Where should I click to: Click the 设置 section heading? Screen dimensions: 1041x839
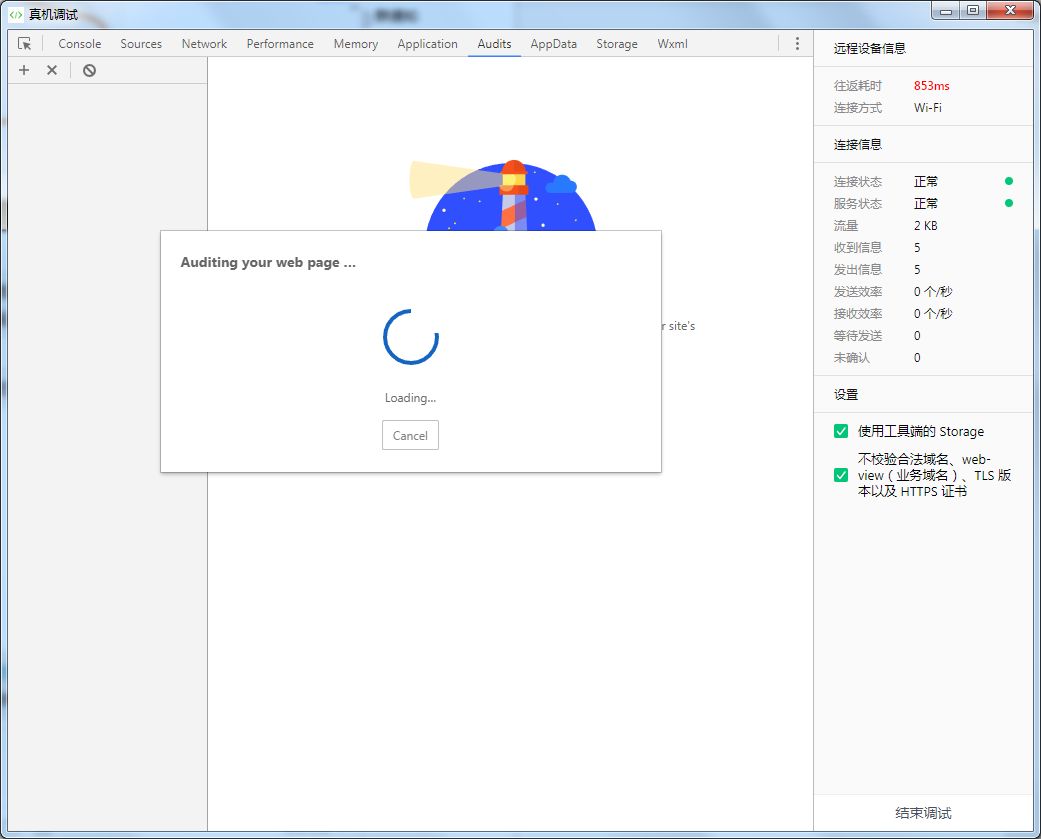pos(846,394)
